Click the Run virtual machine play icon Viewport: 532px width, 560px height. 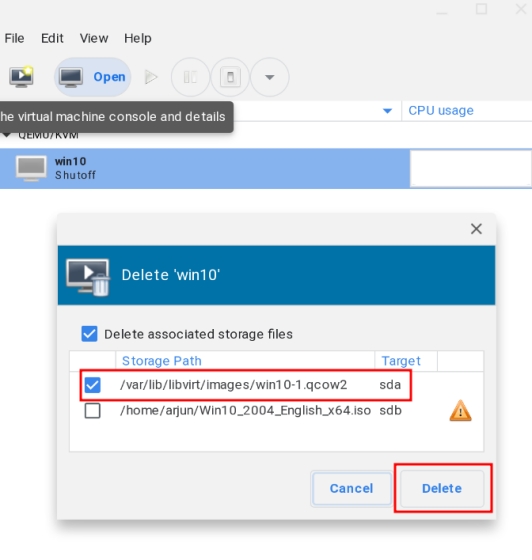click(x=151, y=77)
